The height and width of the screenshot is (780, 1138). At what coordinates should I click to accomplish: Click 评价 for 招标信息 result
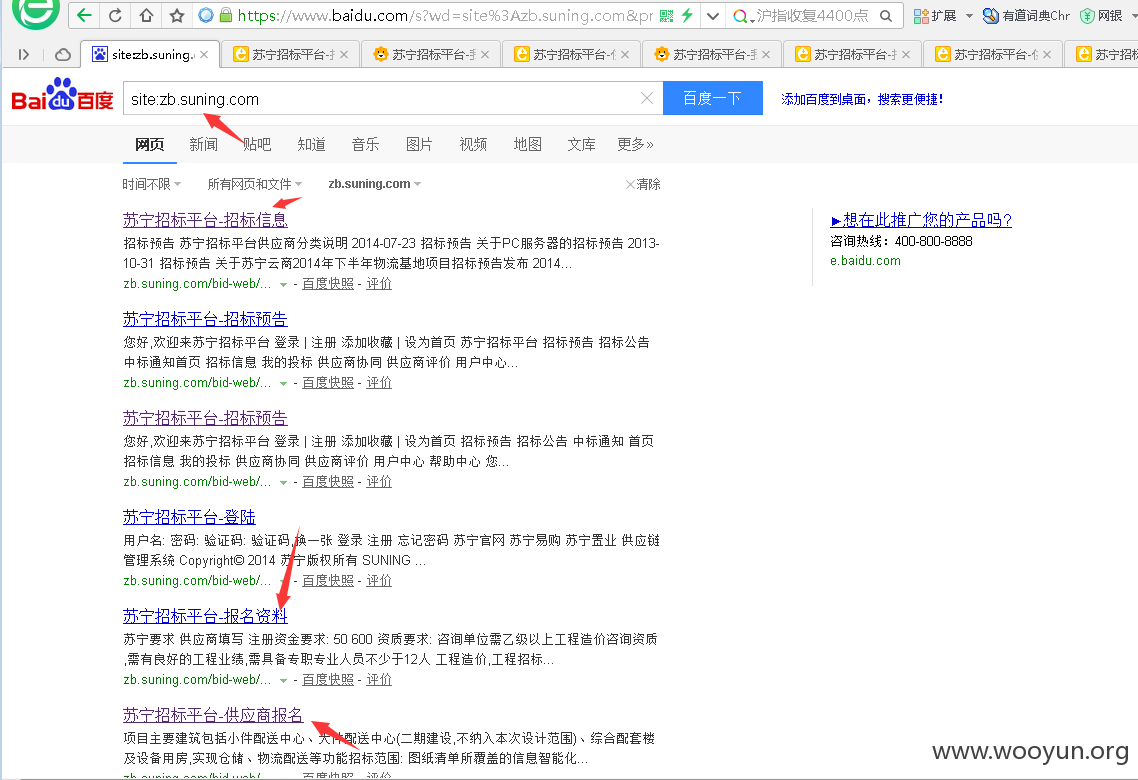click(x=379, y=284)
